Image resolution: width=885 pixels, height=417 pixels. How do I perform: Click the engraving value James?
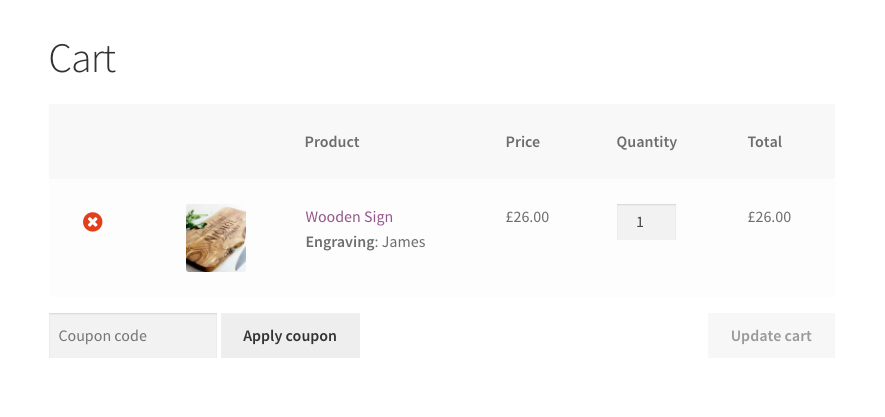pos(404,242)
